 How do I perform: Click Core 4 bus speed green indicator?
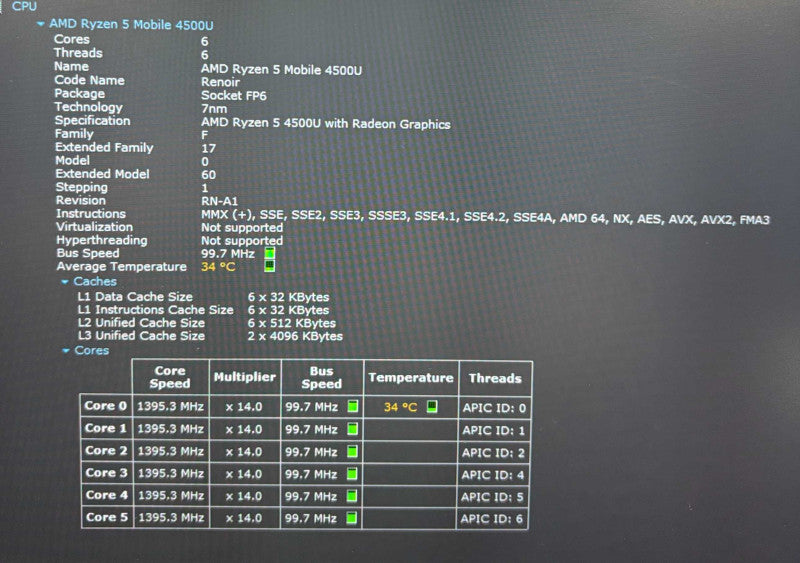[352, 496]
